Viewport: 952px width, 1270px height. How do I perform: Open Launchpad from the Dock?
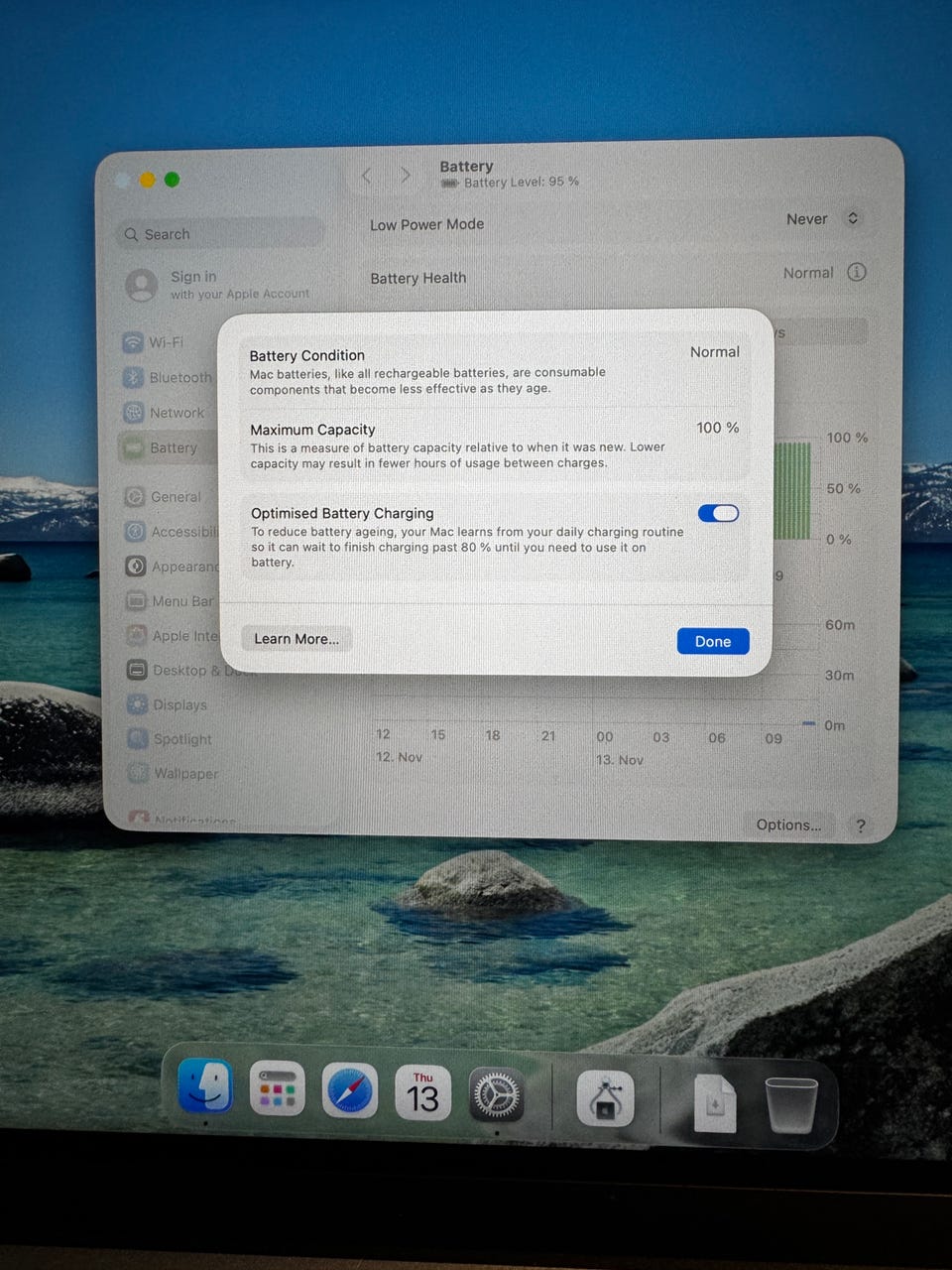(x=278, y=1089)
